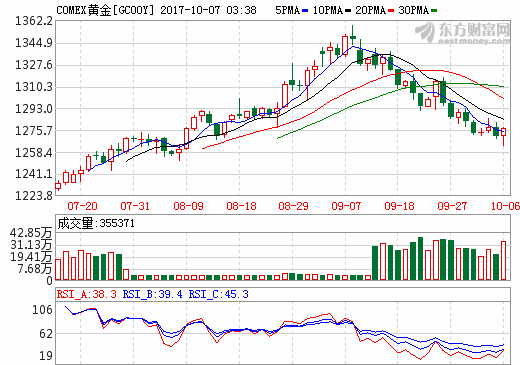The height and width of the screenshot is (365, 520).
Task: Click the black 10PMA legend swatch
Action: [x=348, y=11]
